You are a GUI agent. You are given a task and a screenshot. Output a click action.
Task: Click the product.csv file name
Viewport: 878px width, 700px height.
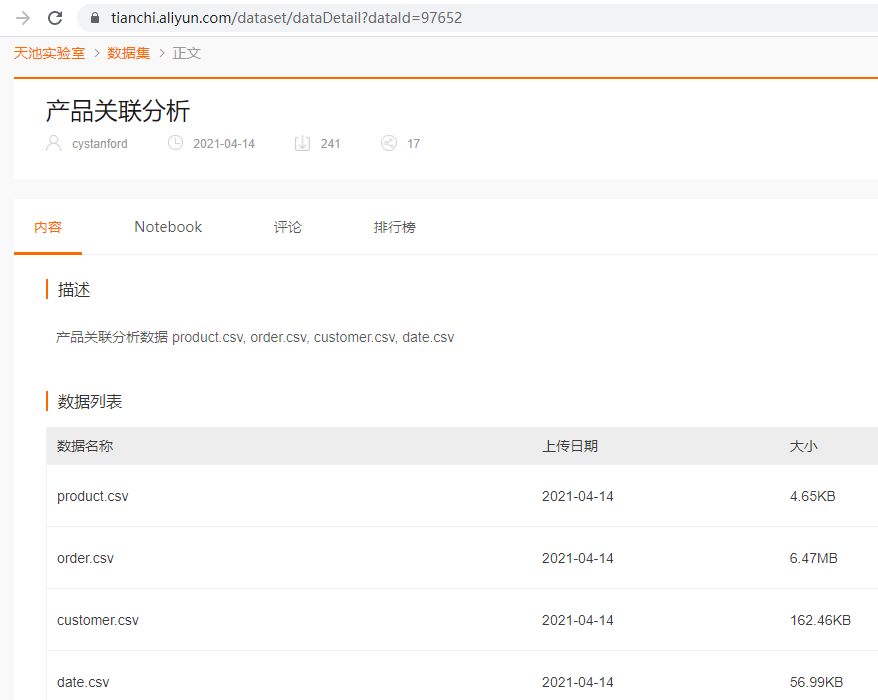92,496
